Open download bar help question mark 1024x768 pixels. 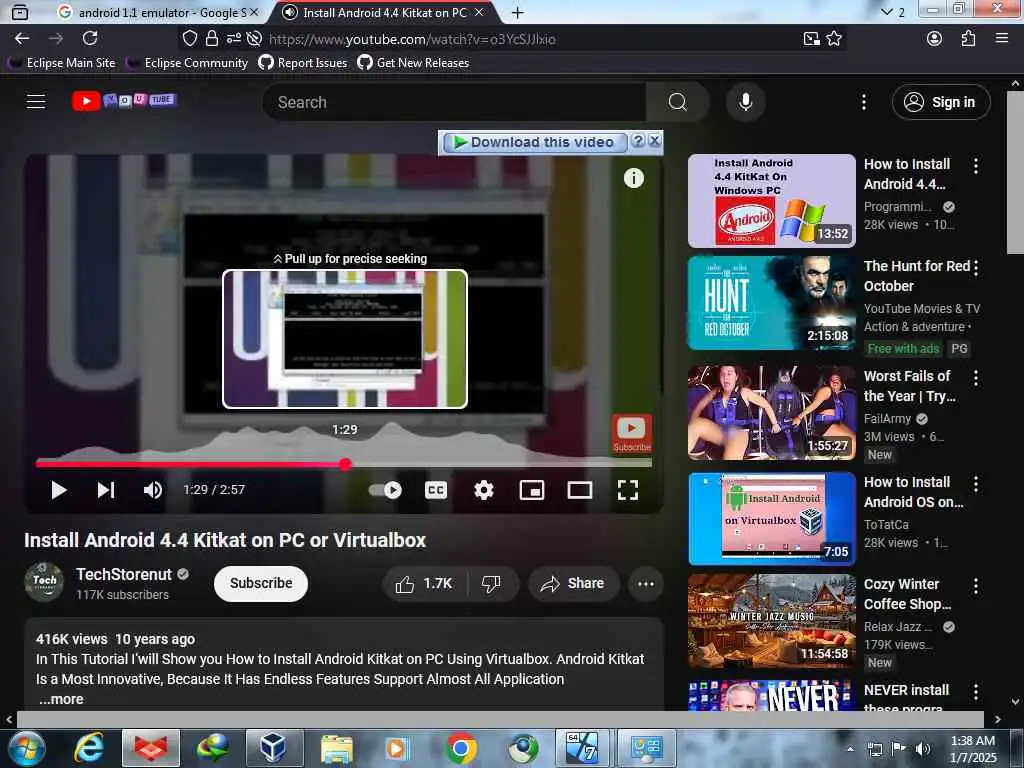pyautogui.click(x=639, y=141)
